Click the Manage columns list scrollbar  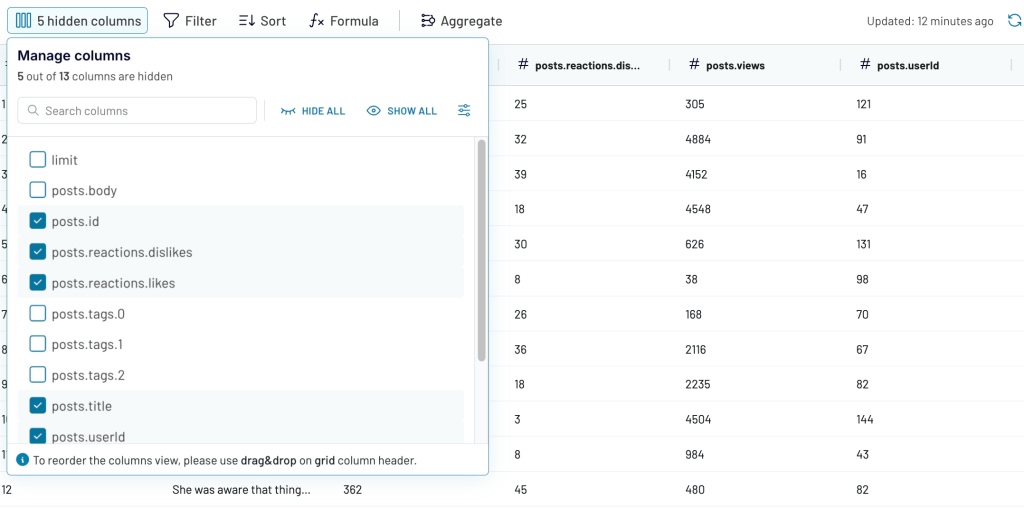coord(481,250)
